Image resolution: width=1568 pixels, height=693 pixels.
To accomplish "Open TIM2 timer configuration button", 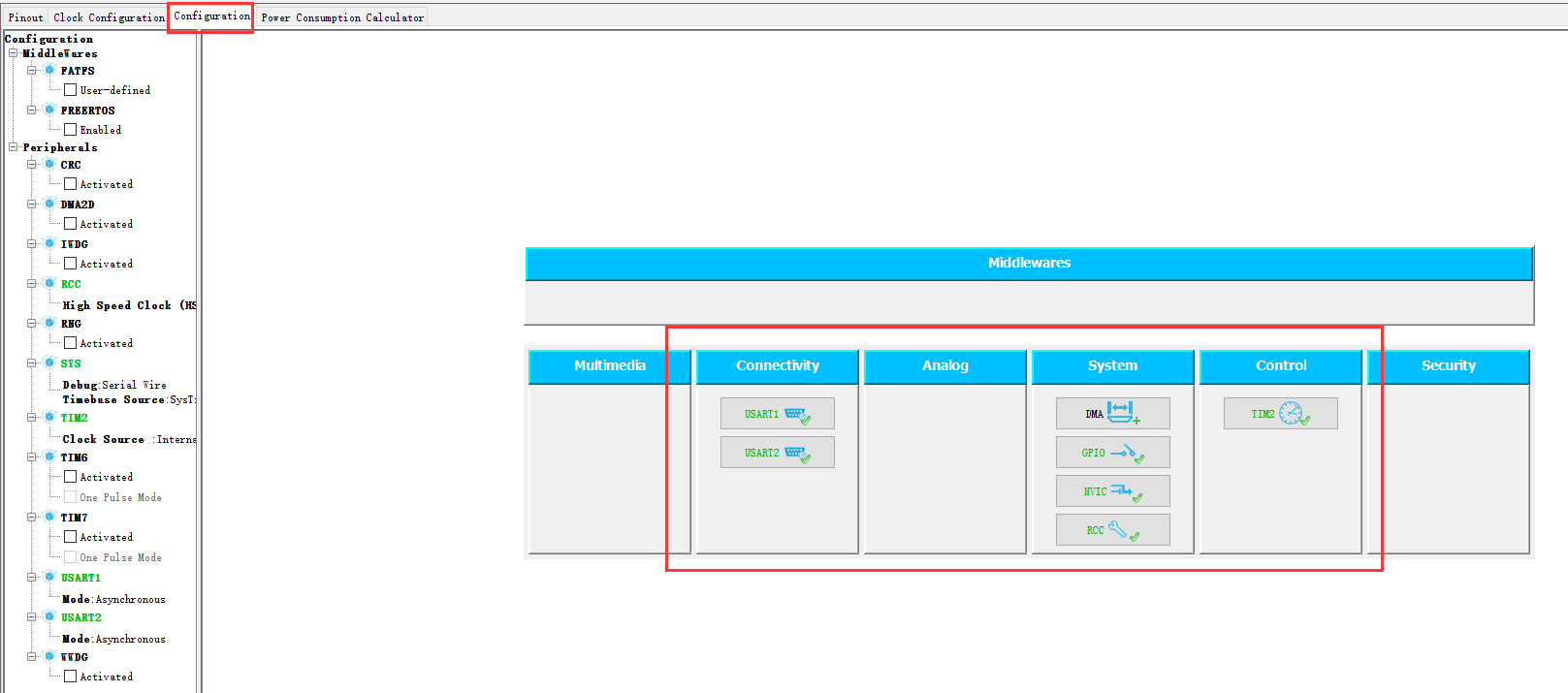I will coord(1280,414).
